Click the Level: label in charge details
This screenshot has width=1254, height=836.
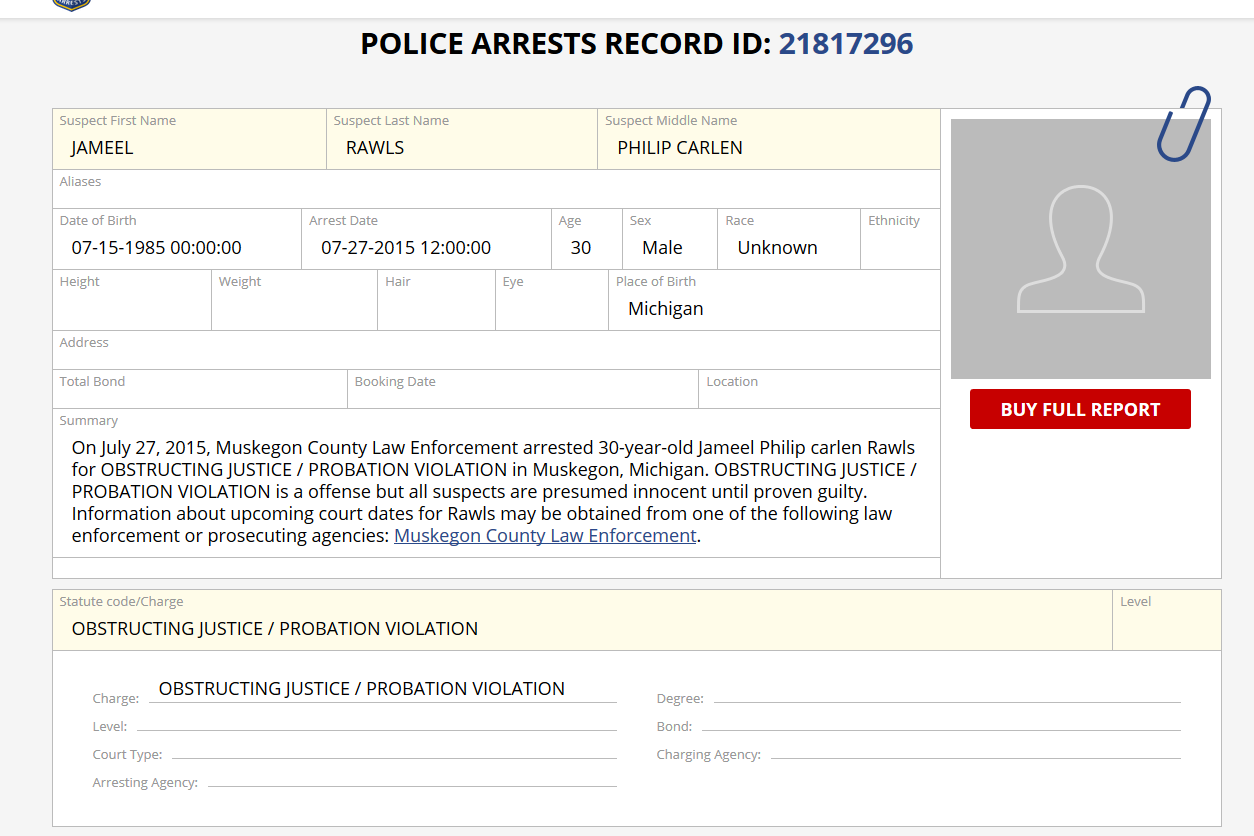[109, 726]
